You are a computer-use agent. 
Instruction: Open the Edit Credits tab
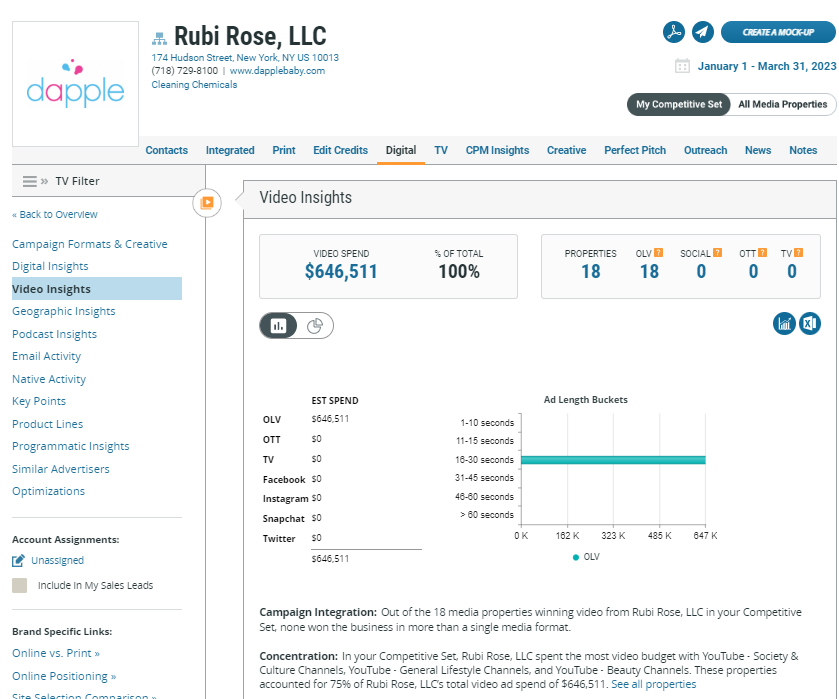pyautogui.click(x=340, y=150)
